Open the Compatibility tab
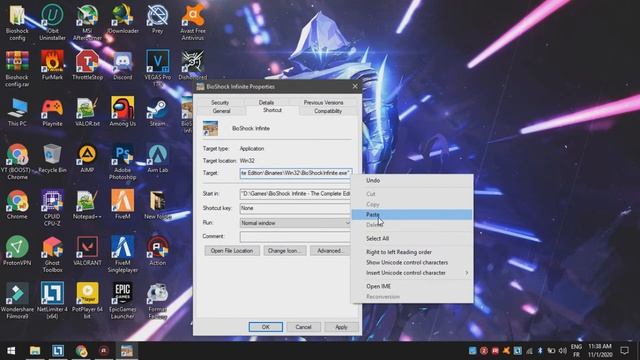 point(328,111)
